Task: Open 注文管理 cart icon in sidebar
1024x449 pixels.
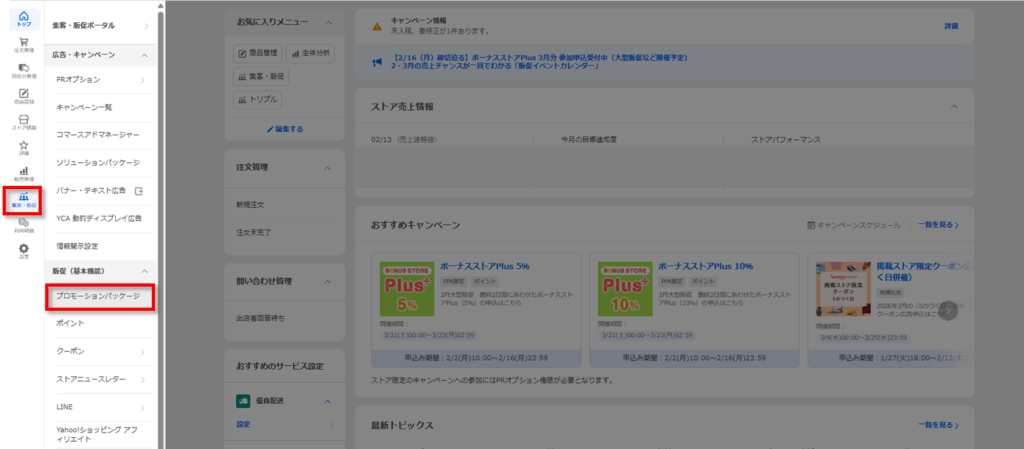Action: click(x=24, y=44)
